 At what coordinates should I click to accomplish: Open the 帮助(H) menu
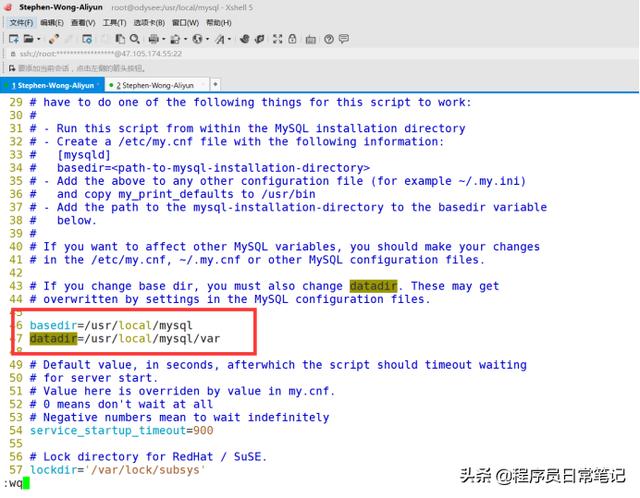click(219, 23)
